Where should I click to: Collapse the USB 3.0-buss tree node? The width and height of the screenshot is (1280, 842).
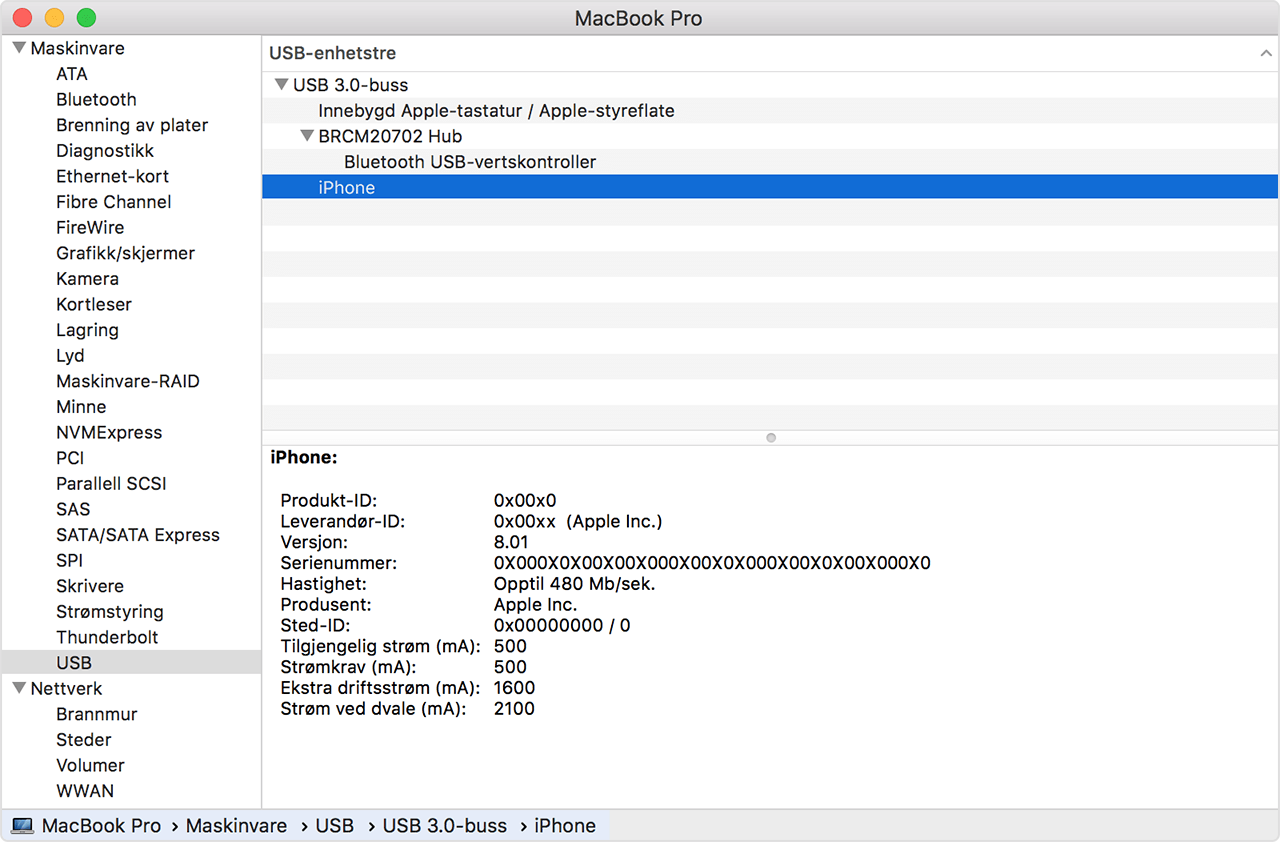[281, 85]
